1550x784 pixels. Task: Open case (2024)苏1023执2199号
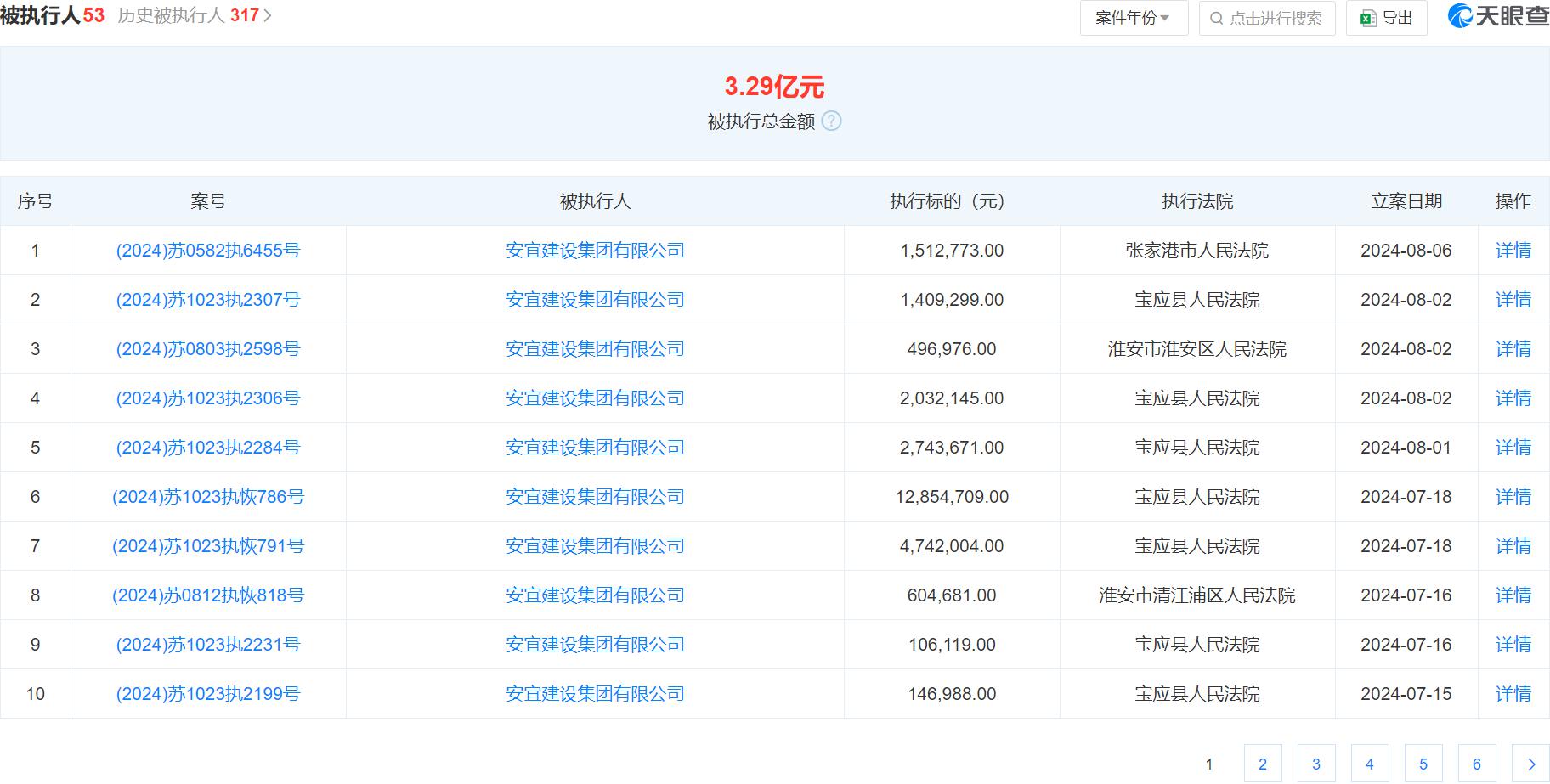[208, 694]
